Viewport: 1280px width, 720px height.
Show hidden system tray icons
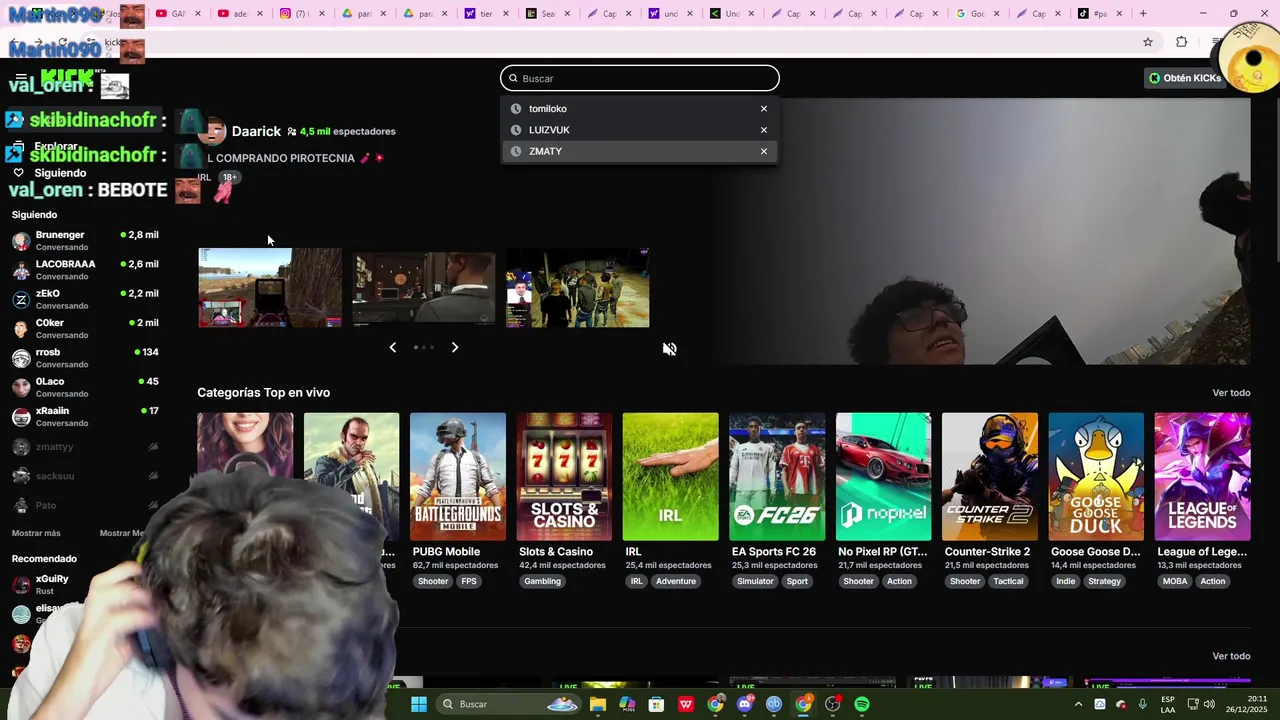pos(1078,704)
